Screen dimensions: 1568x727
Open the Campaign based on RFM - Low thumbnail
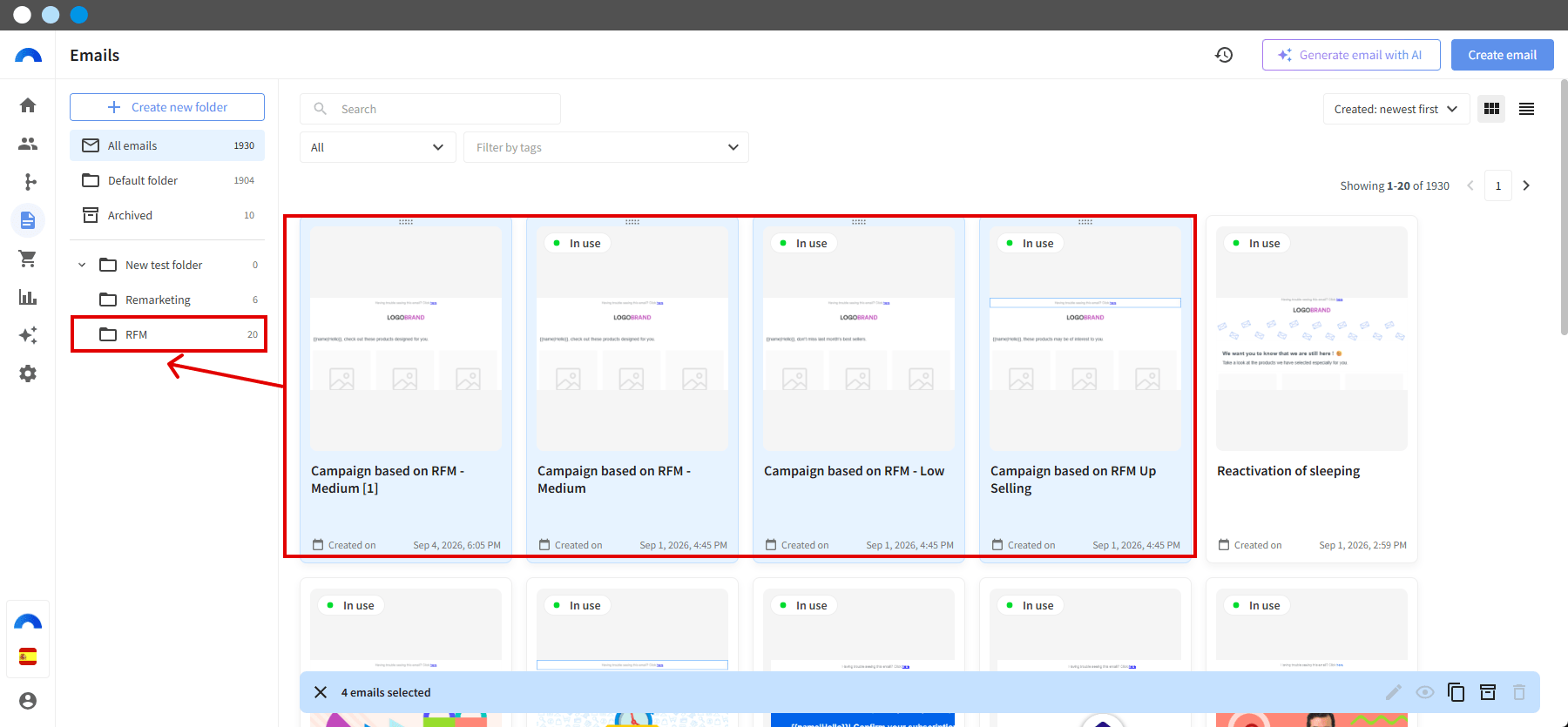click(x=859, y=339)
